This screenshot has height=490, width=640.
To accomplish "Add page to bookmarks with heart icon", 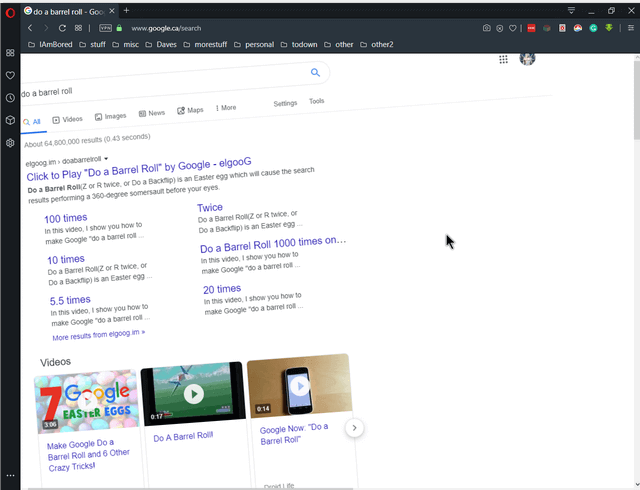I will 513,28.
